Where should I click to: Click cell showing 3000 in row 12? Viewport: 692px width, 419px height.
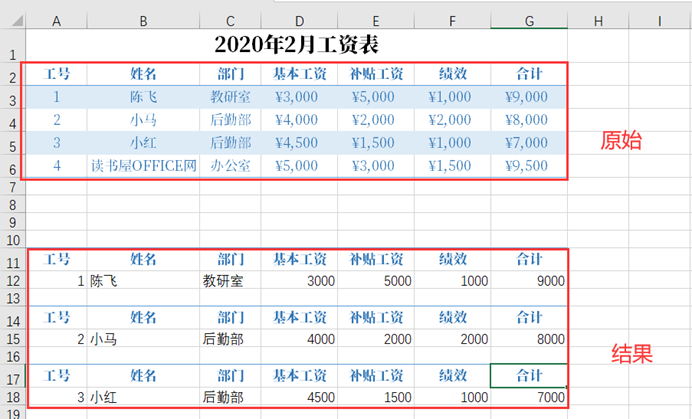click(299, 280)
